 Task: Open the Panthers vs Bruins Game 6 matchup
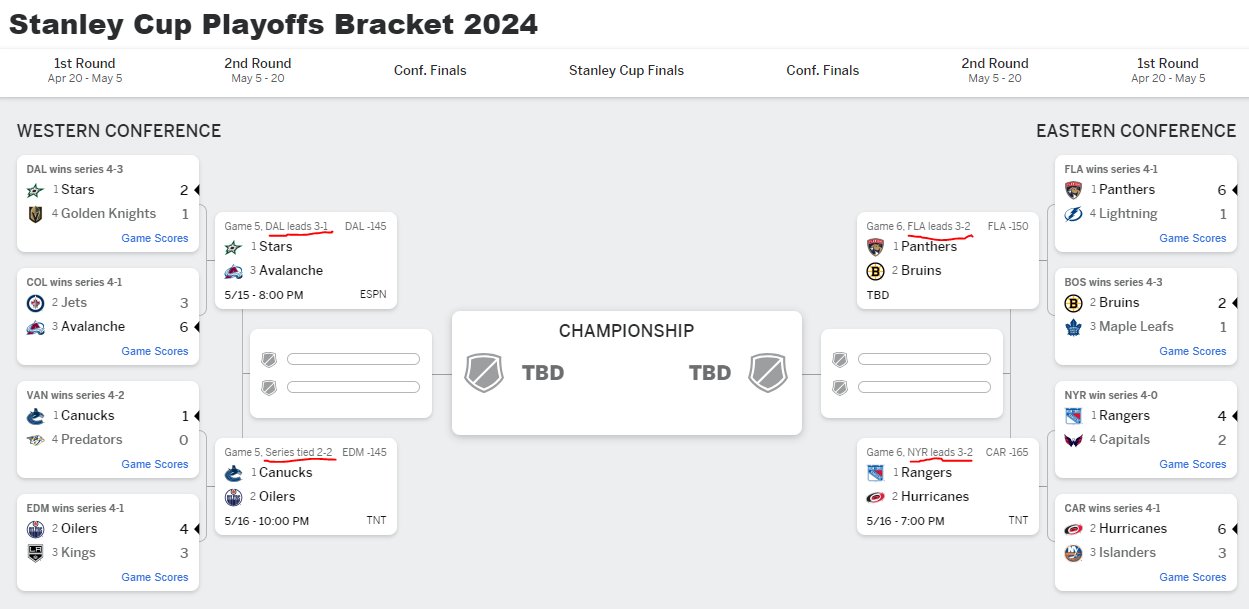tap(948, 260)
